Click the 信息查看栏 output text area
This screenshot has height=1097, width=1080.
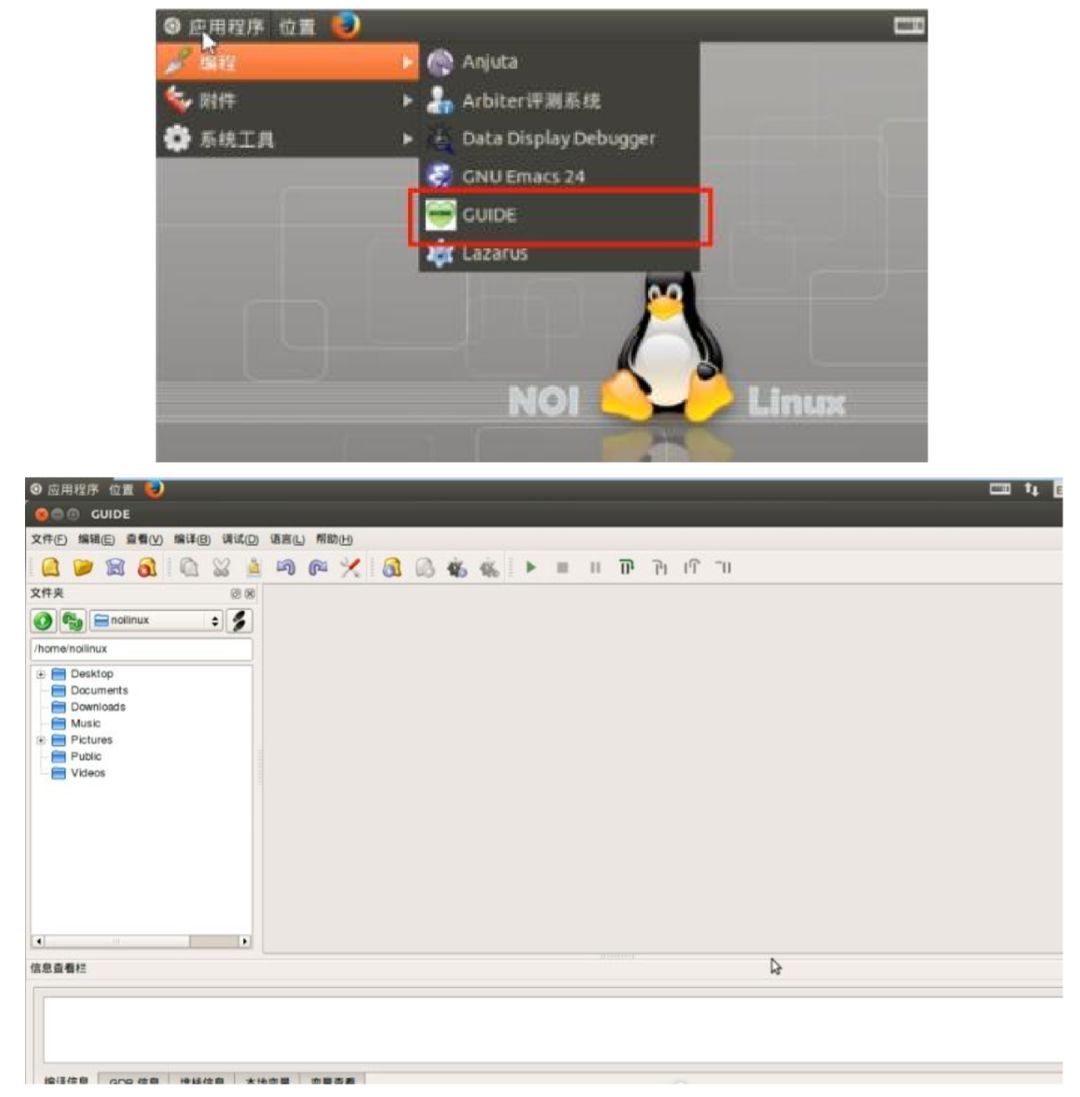[553, 1030]
